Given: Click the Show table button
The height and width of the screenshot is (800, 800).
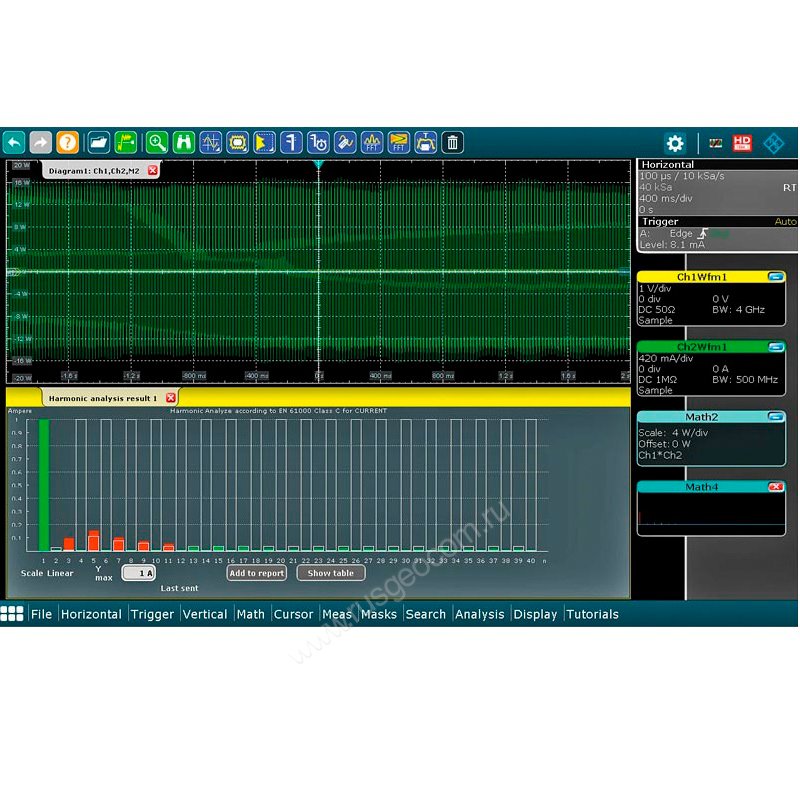Looking at the screenshot, I should point(330,573).
